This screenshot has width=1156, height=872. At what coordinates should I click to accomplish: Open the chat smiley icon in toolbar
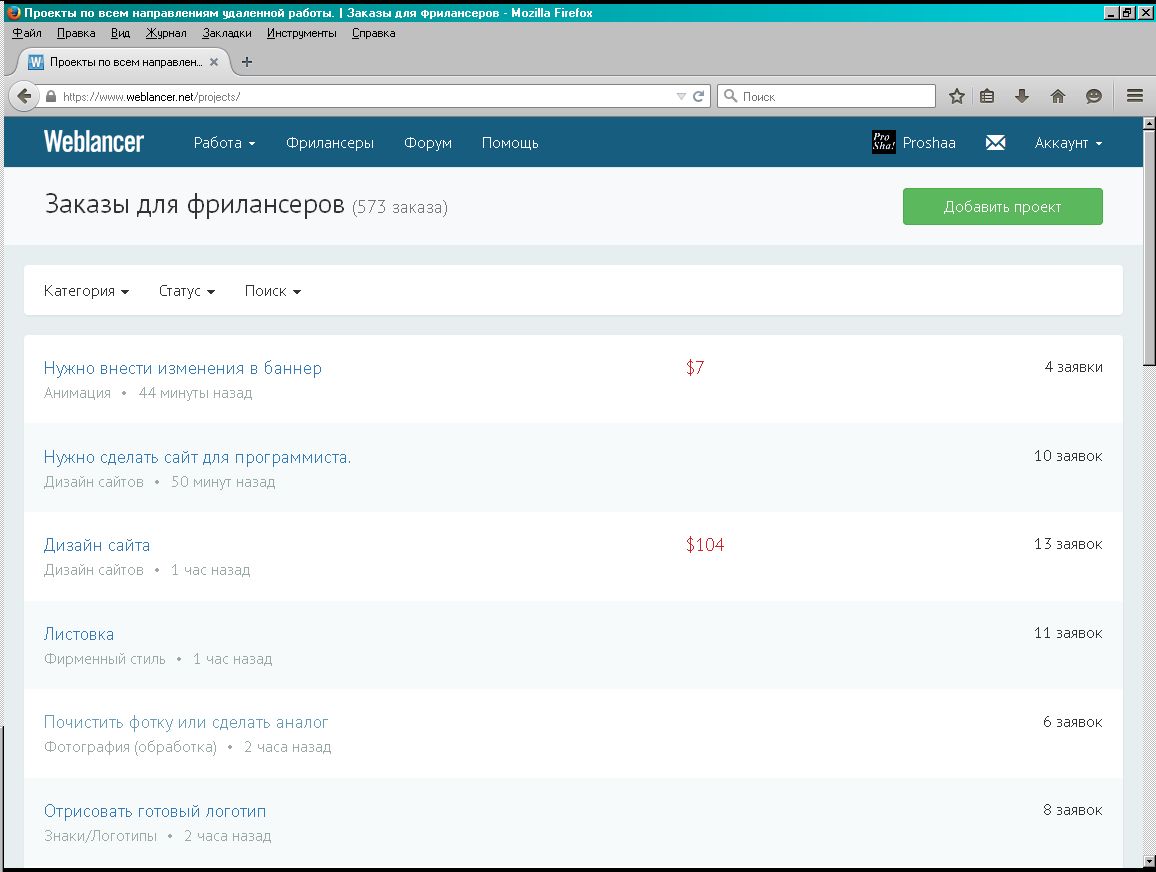pyautogui.click(x=1094, y=96)
